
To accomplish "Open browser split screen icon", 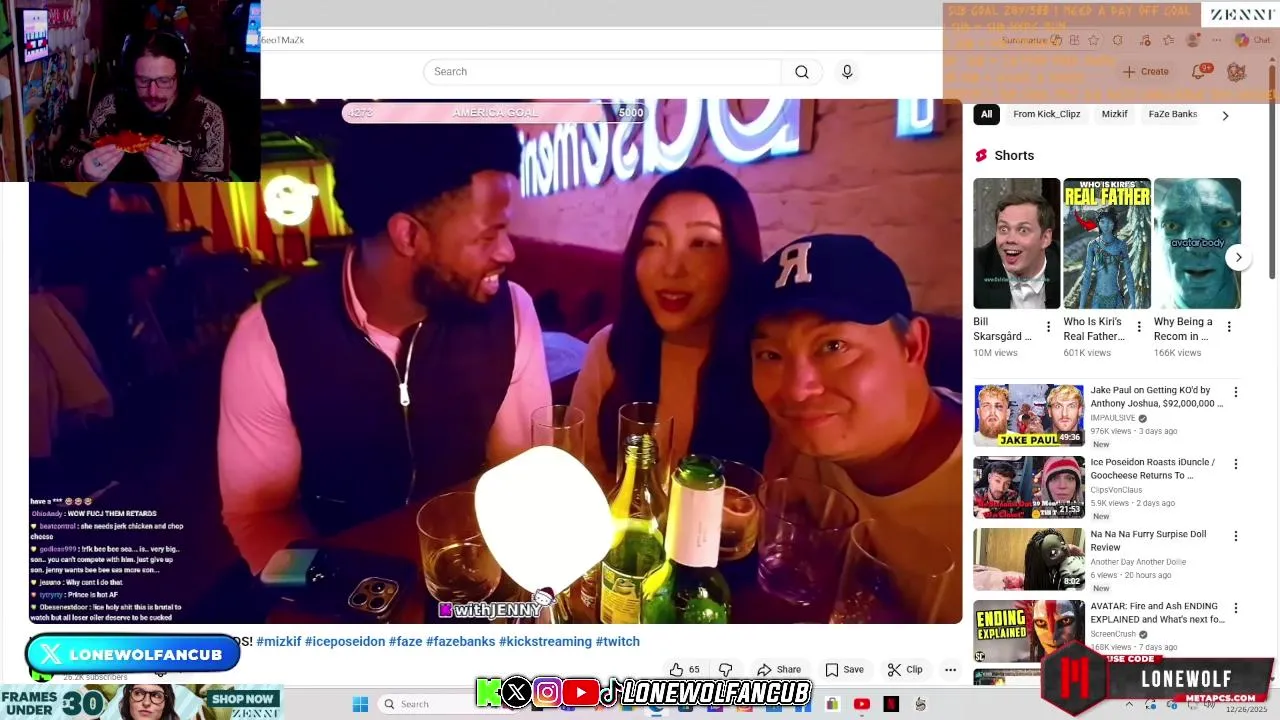I will 1074,41.
